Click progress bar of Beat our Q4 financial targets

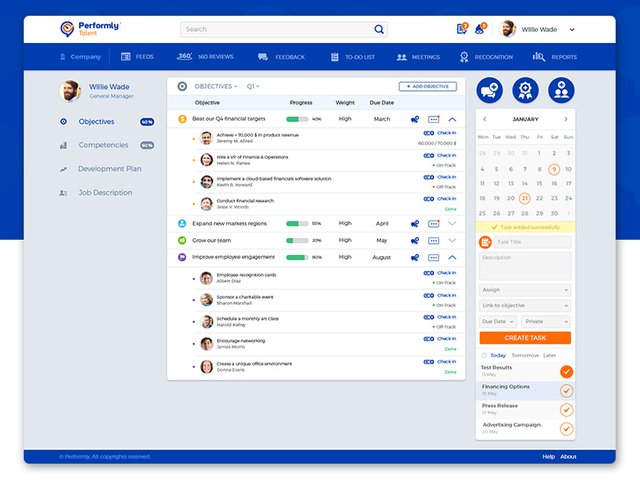[297, 119]
